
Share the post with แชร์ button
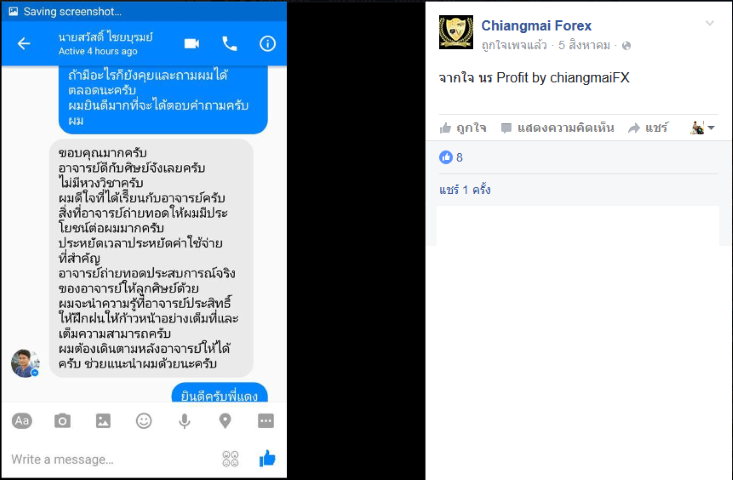pyautogui.click(x=648, y=128)
